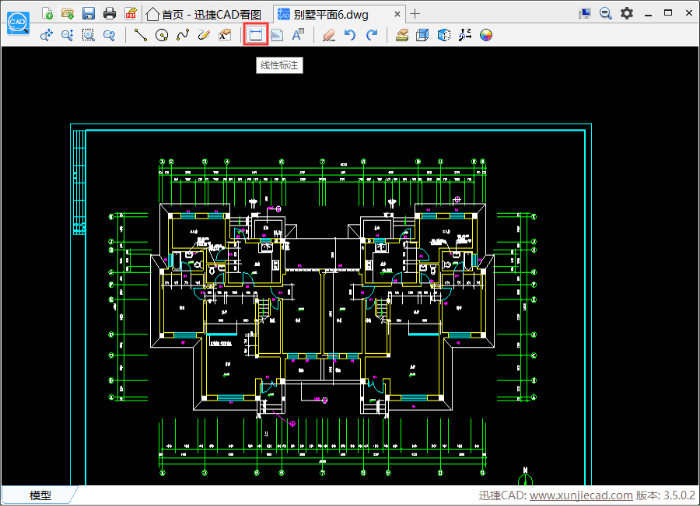
Task: Open a file with the folder icon
Action: tap(68, 13)
